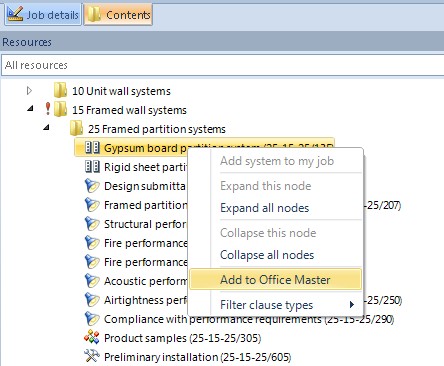Viewport: 444px width, 366px height.
Task: Click the Airtightness performance clause icon
Action: (92, 300)
